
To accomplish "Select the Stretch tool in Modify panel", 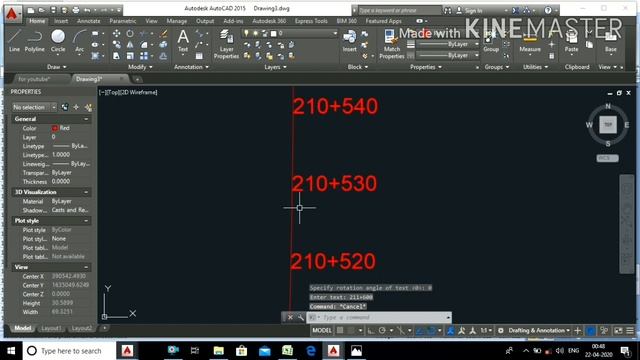I will pyautogui.click(x=116, y=56).
